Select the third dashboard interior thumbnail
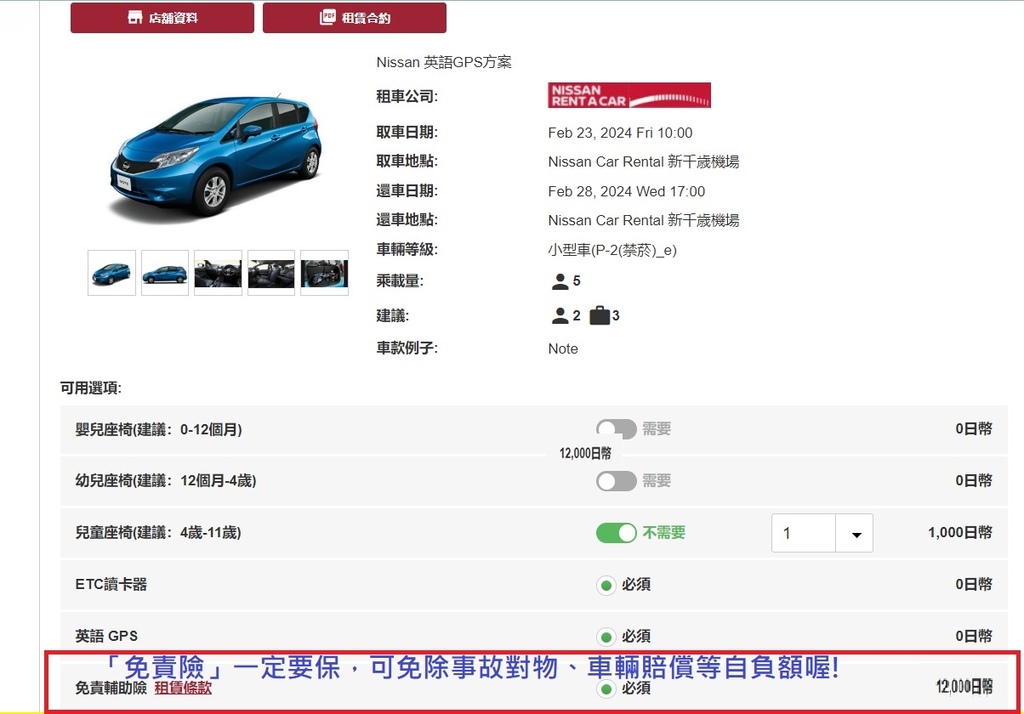 [218, 272]
